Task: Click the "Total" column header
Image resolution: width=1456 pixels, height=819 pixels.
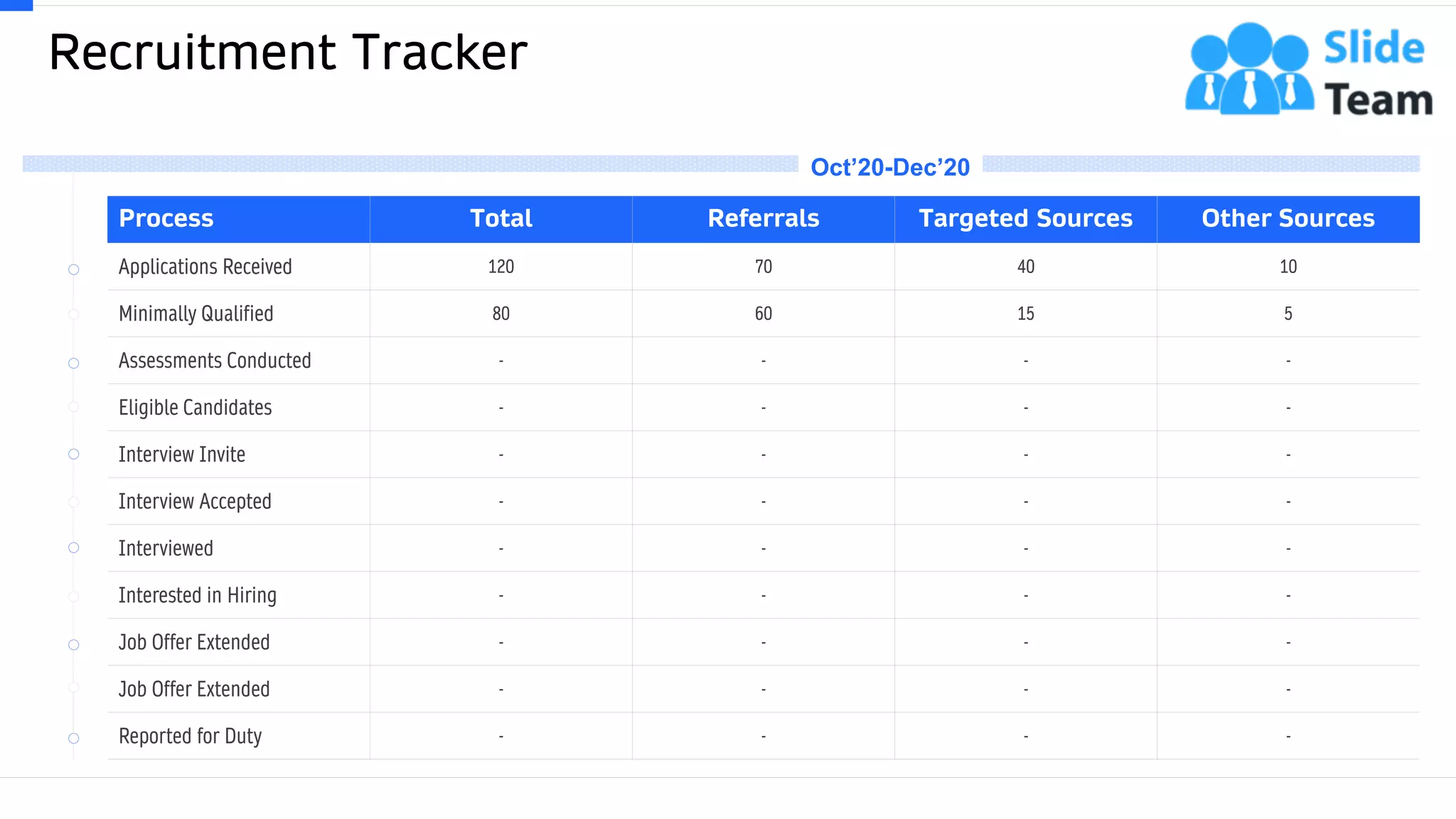Action: click(501, 218)
